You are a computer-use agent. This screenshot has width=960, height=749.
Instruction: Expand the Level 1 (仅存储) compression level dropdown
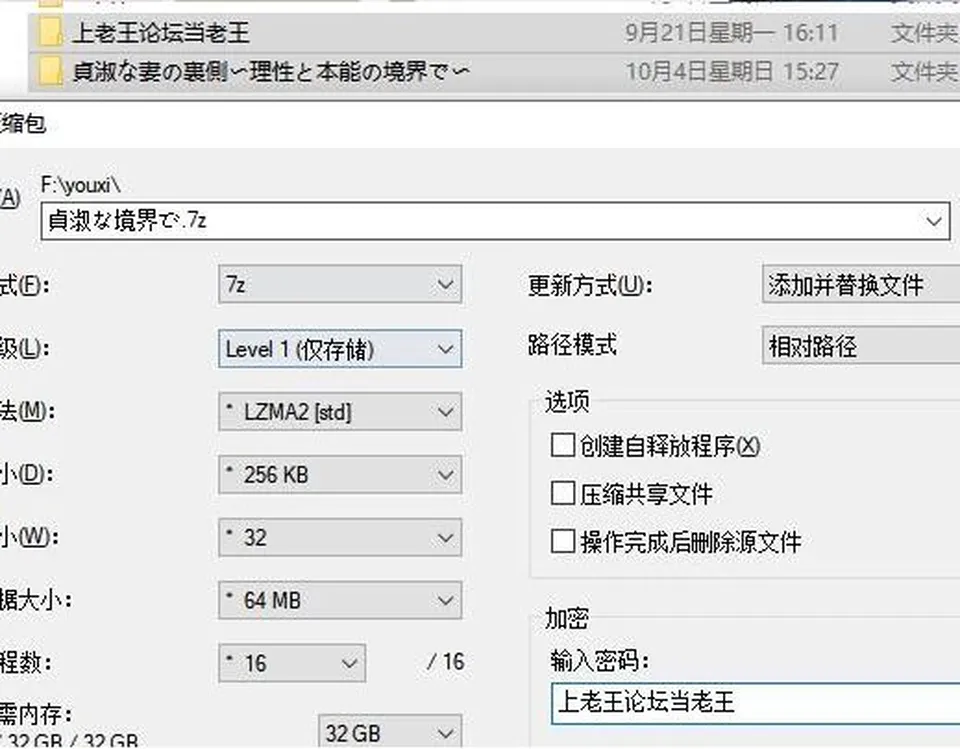click(340, 349)
